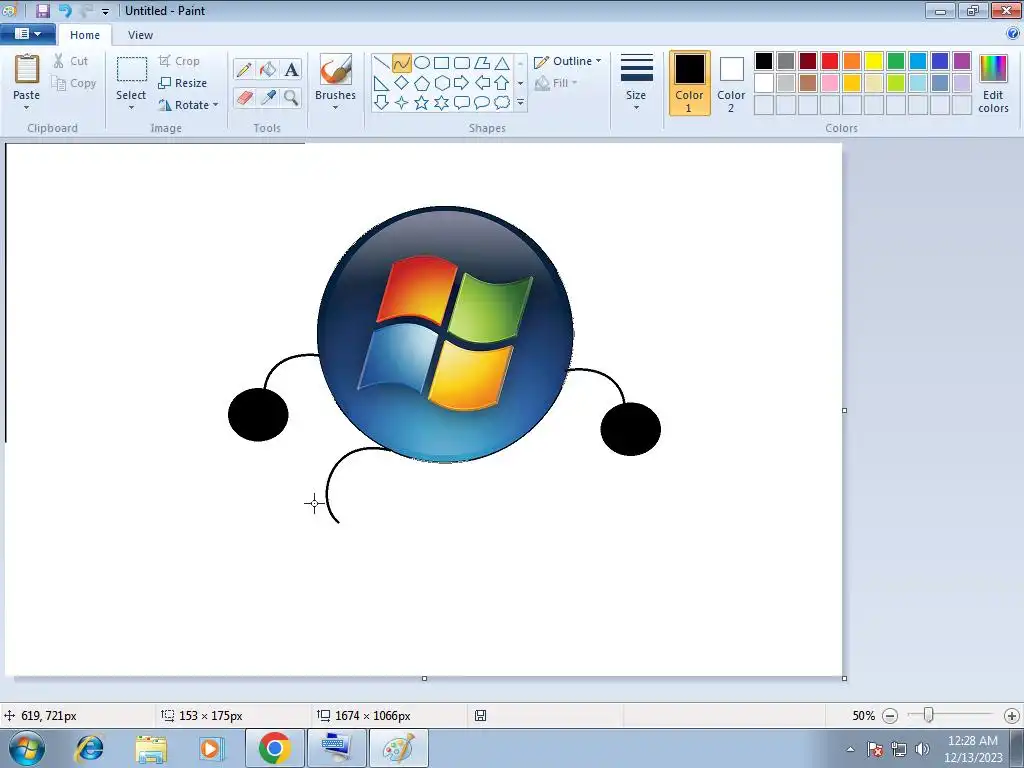Choose the Right arrow shape
Viewport: 1024px width, 768px height.
click(462, 83)
